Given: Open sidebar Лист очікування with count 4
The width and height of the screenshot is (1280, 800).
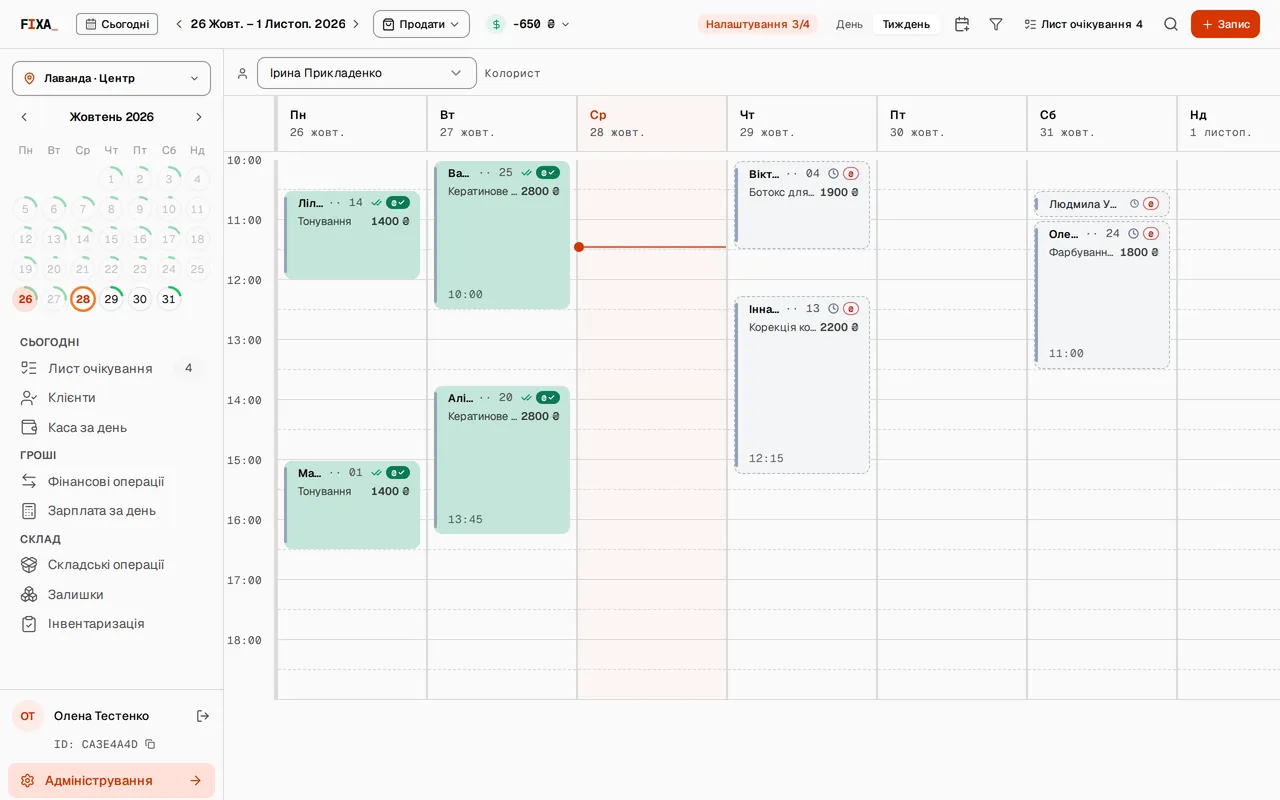Looking at the screenshot, I should click(x=111, y=368).
